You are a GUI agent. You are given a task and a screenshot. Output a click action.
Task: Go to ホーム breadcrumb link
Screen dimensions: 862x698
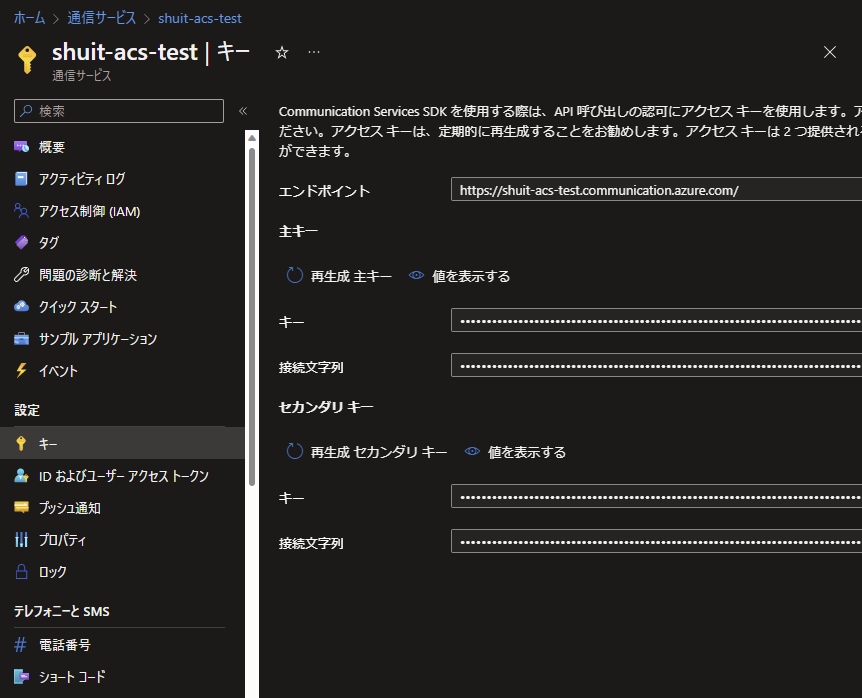pyautogui.click(x=29, y=18)
